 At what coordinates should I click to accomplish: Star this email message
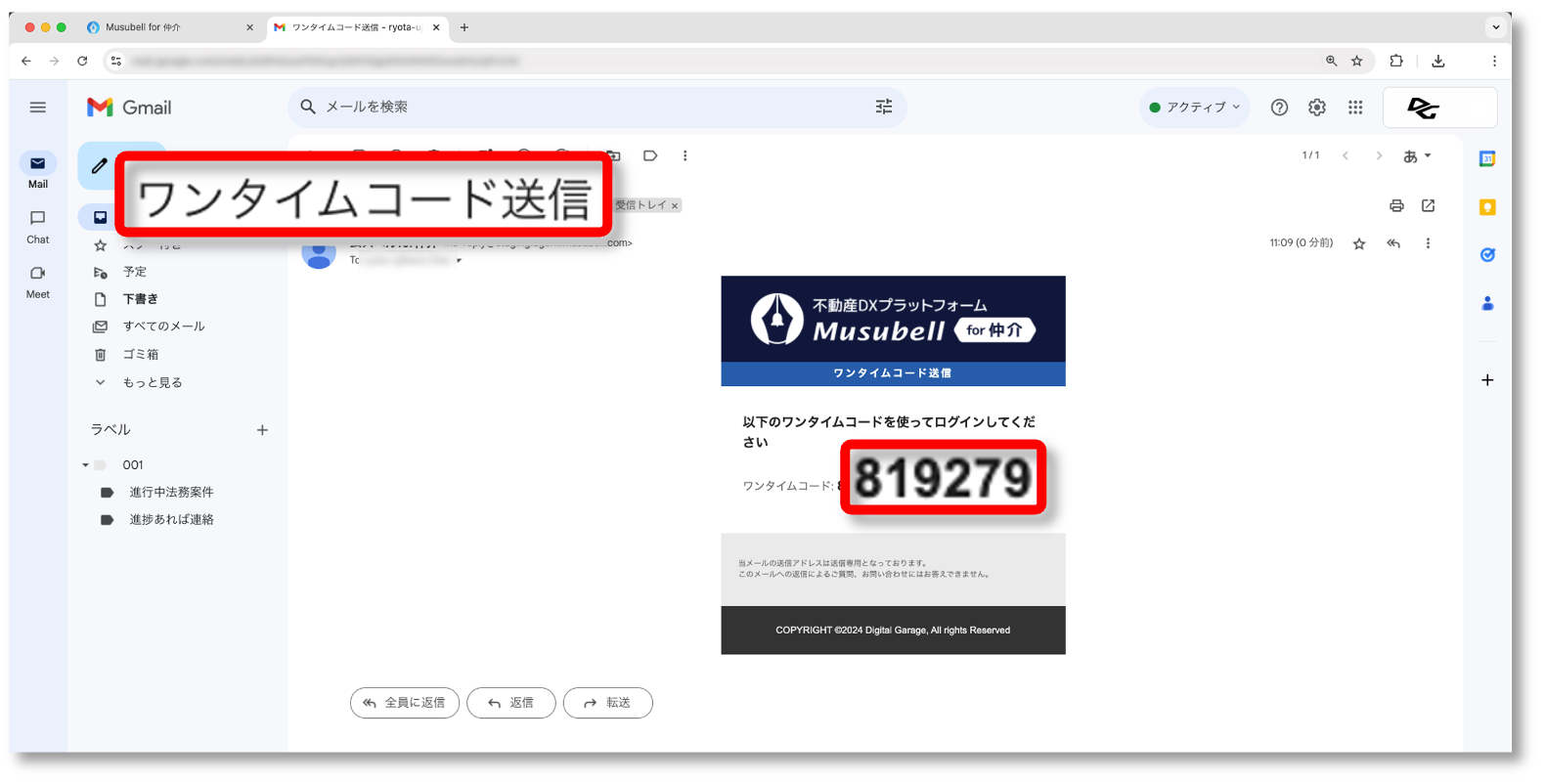click(x=1359, y=243)
